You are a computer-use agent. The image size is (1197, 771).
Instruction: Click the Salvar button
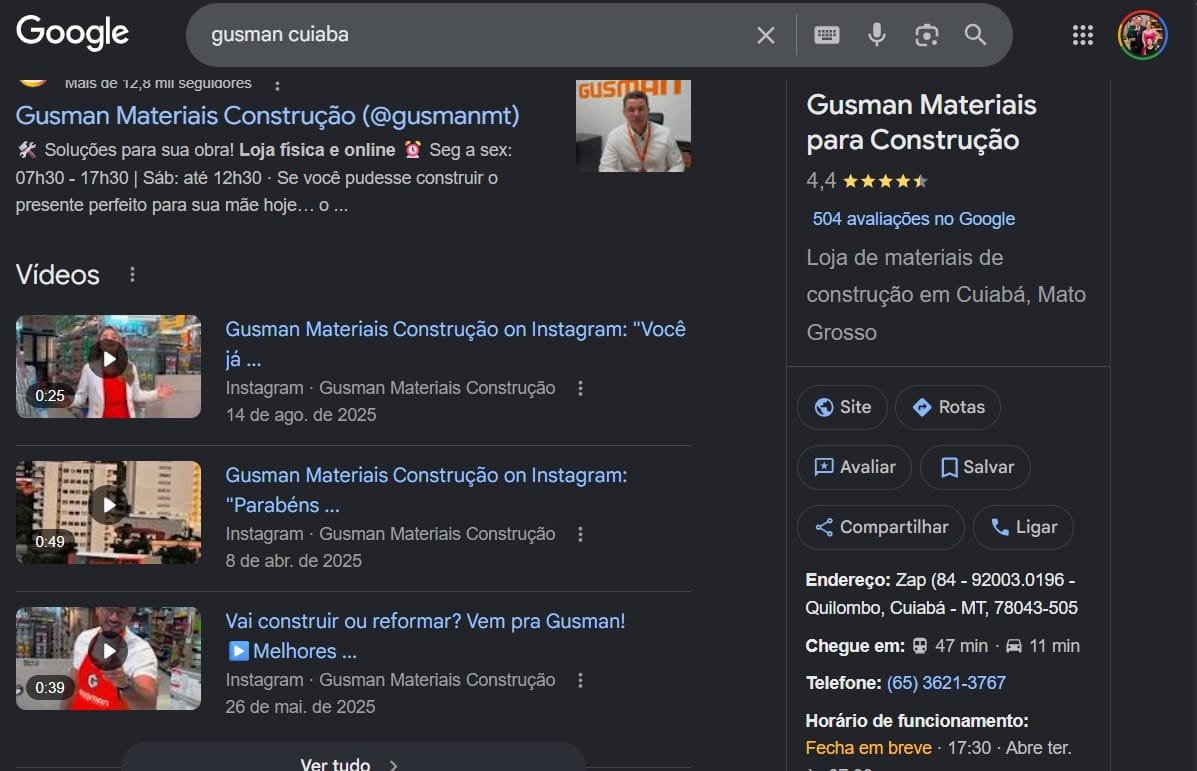point(976,467)
